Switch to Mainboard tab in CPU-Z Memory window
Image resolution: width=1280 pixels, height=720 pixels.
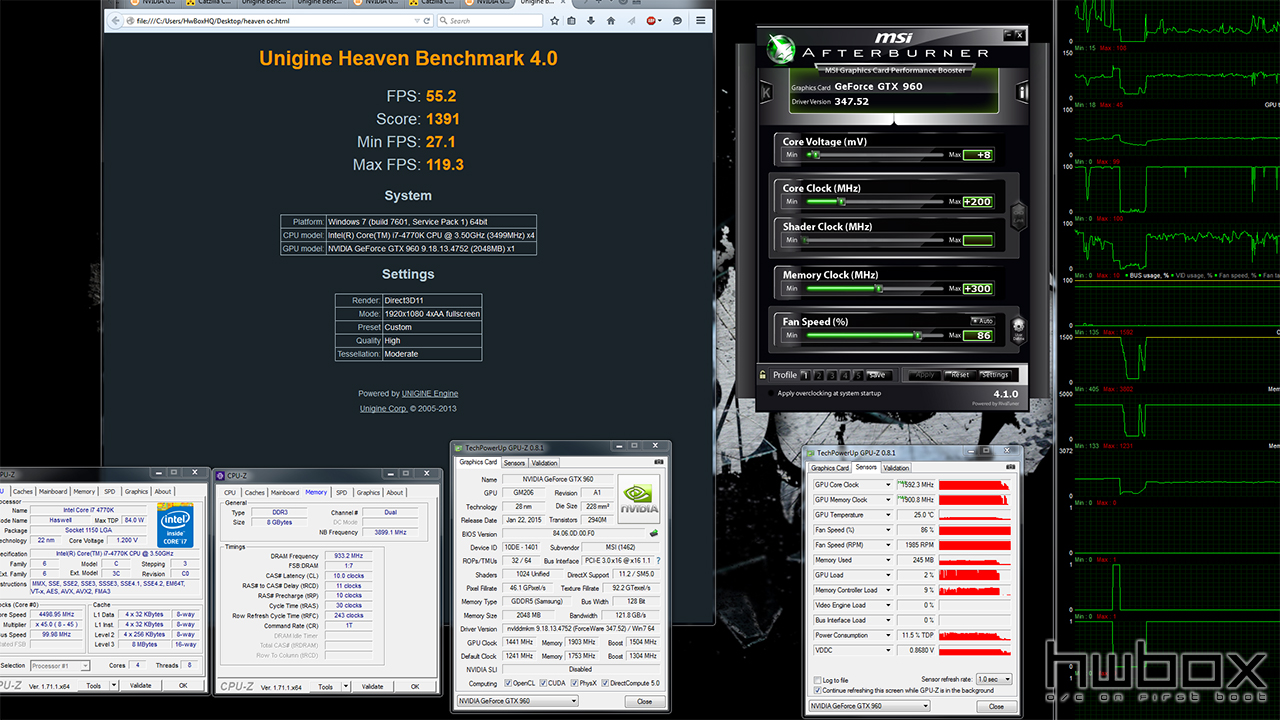pyautogui.click(x=285, y=492)
